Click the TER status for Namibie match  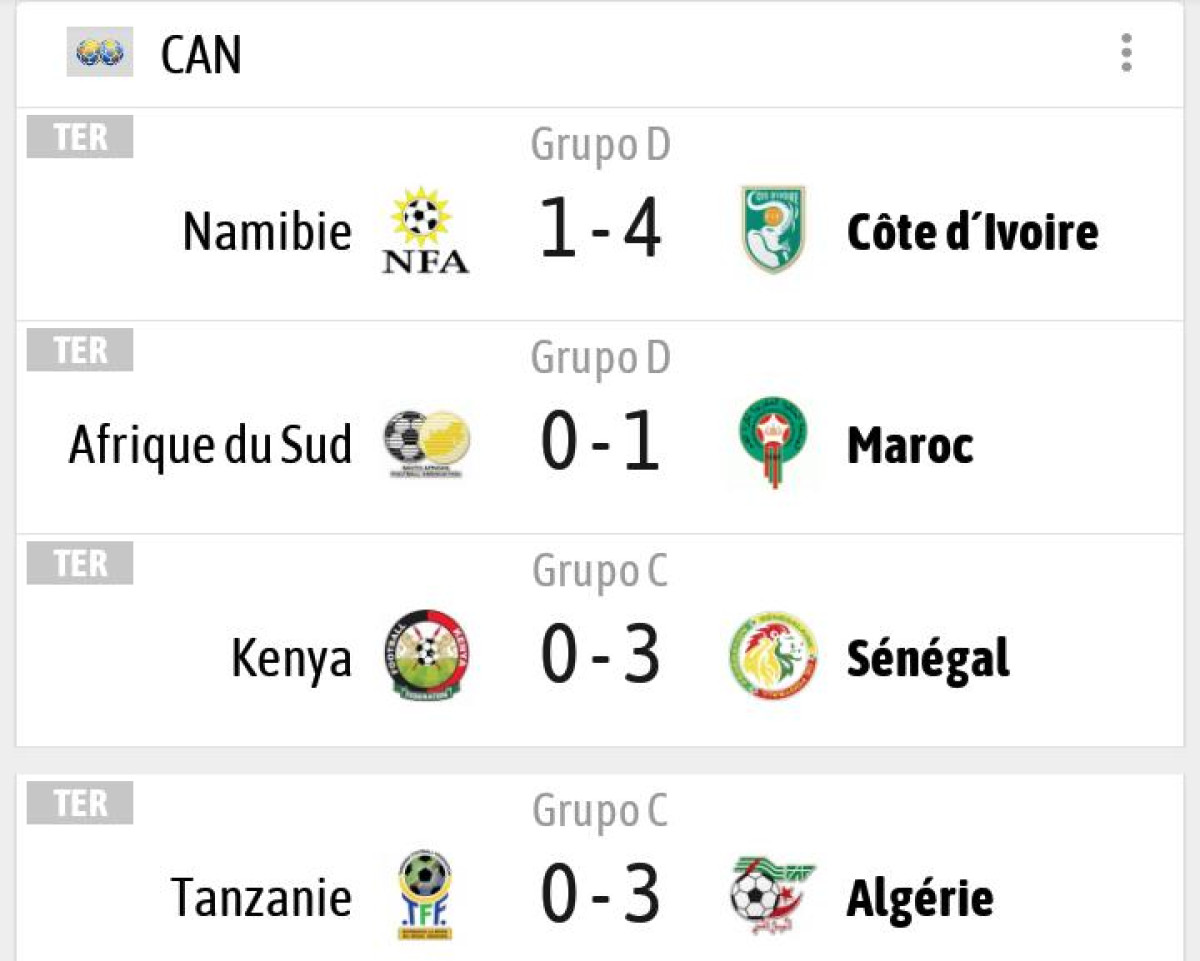click(x=79, y=138)
